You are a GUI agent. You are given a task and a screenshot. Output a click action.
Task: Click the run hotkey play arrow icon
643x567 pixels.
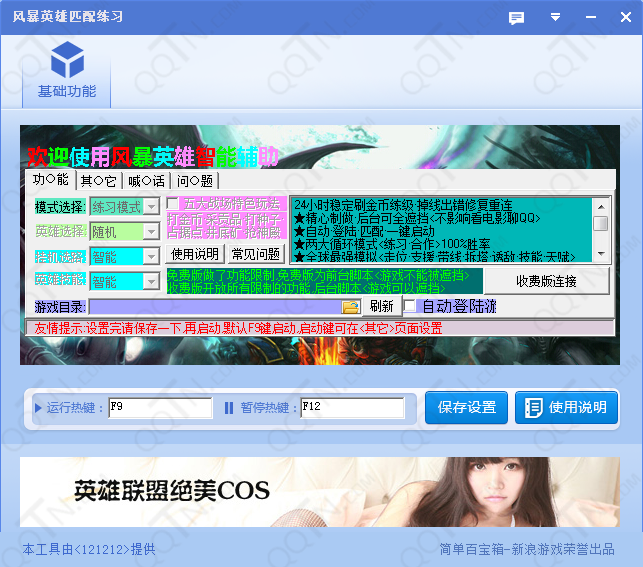tap(38, 408)
